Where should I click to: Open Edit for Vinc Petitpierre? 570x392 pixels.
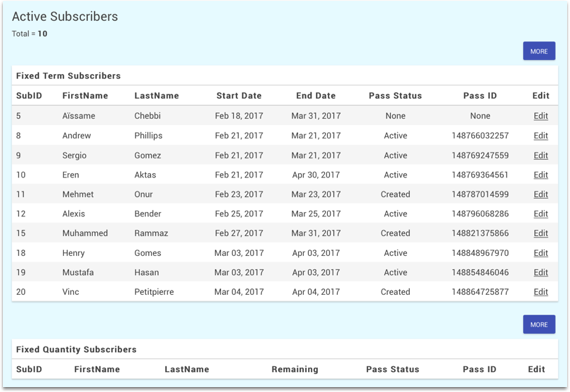[x=541, y=292]
